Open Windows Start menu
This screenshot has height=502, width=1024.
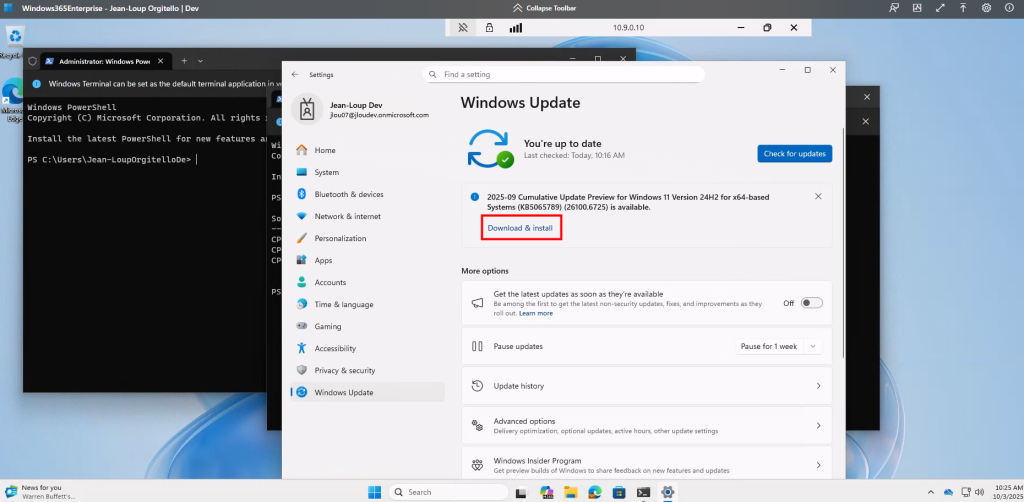[374, 492]
